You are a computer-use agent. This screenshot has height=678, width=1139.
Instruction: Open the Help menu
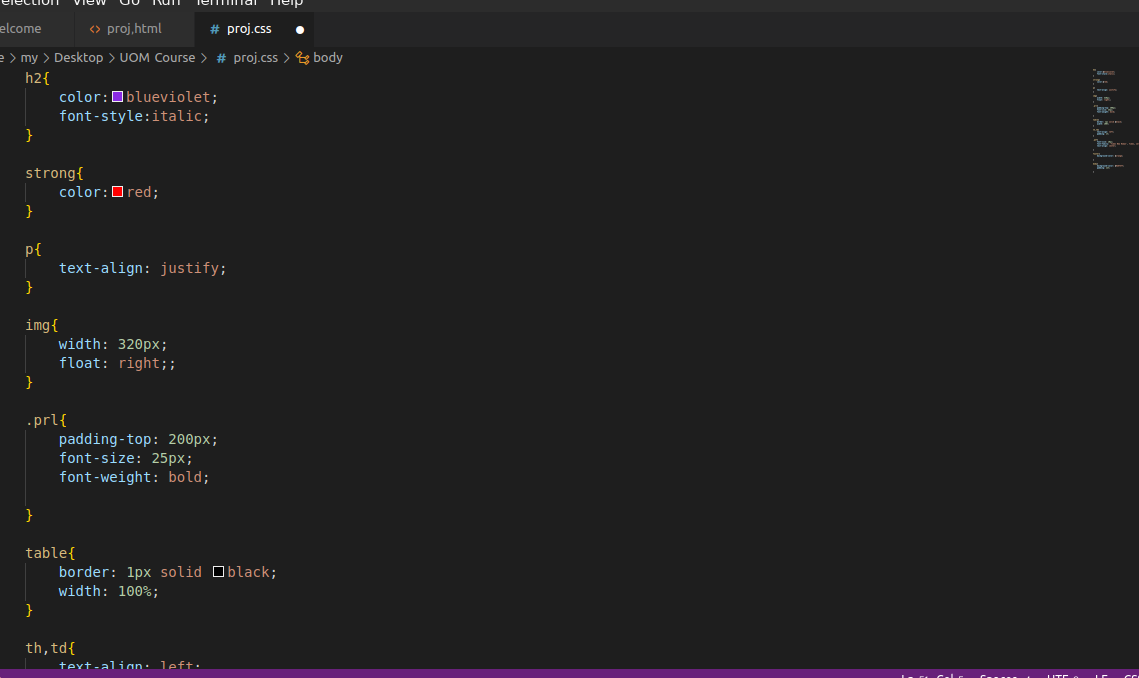[286, 3]
